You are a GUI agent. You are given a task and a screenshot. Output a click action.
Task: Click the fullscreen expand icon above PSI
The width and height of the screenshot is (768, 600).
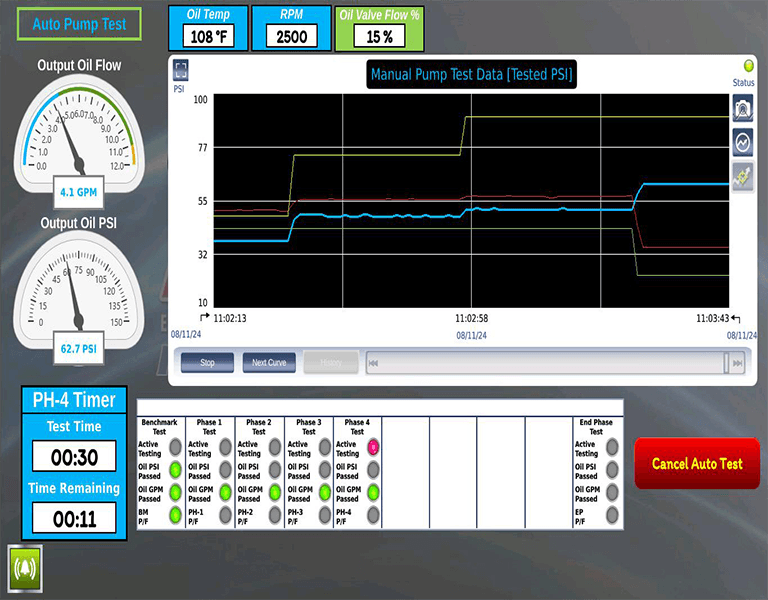[181, 70]
